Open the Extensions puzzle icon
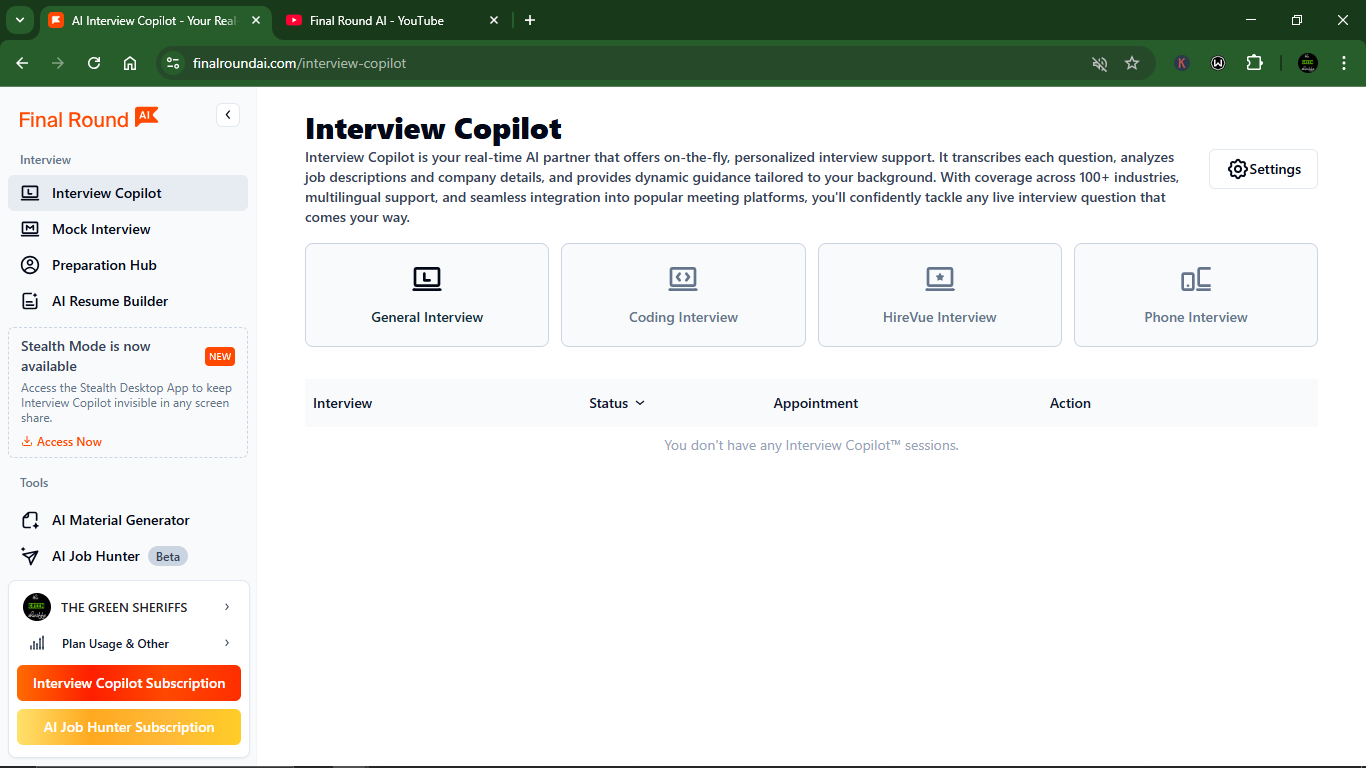The image size is (1366, 768). (x=1254, y=63)
